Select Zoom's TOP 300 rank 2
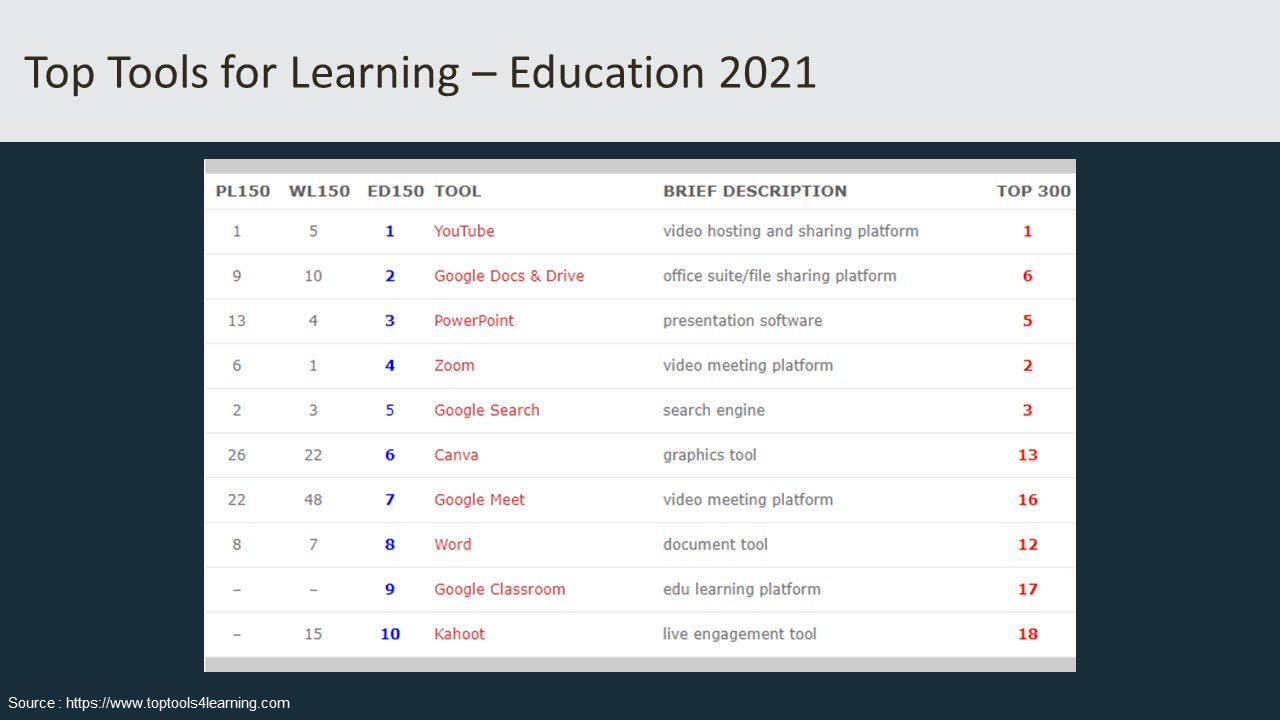 tap(1028, 366)
